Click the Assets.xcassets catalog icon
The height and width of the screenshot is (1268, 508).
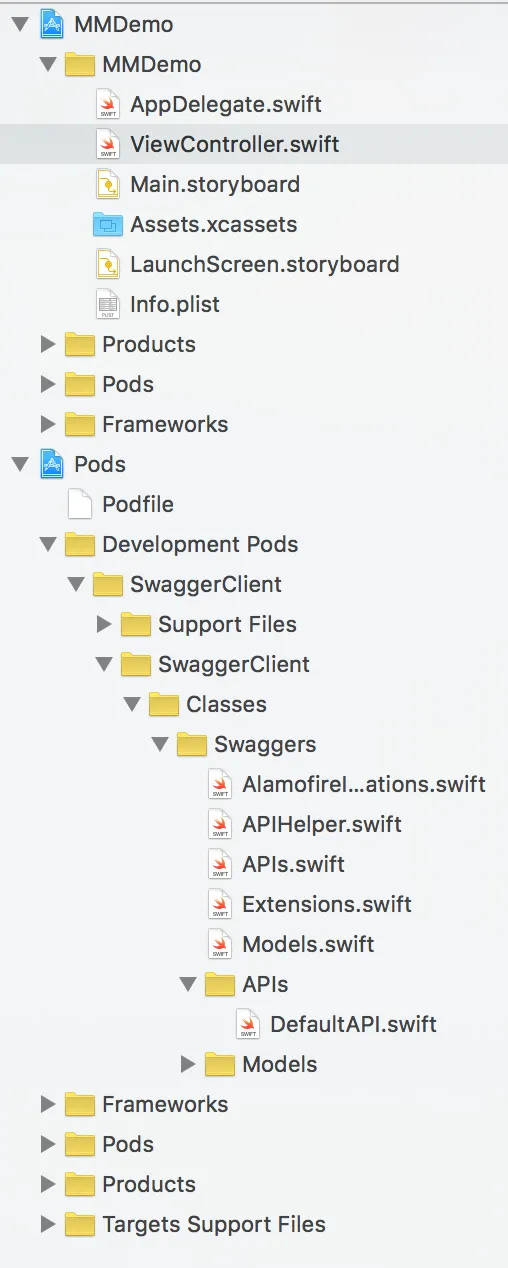click(106, 224)
